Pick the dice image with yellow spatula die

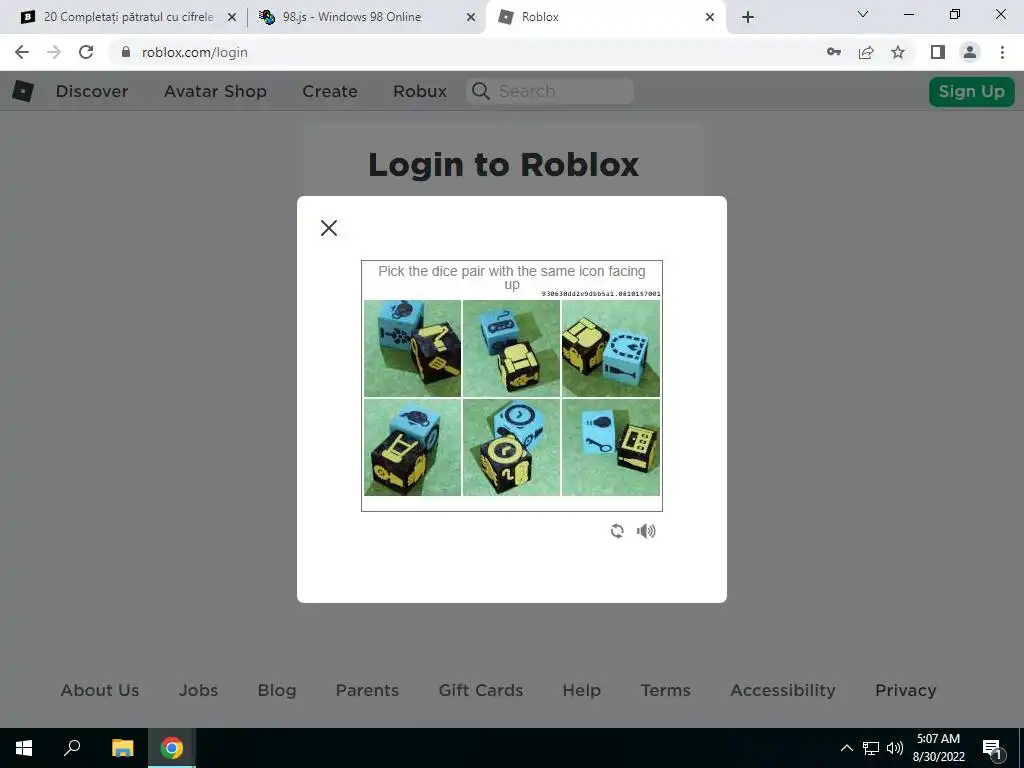(412, 348)
